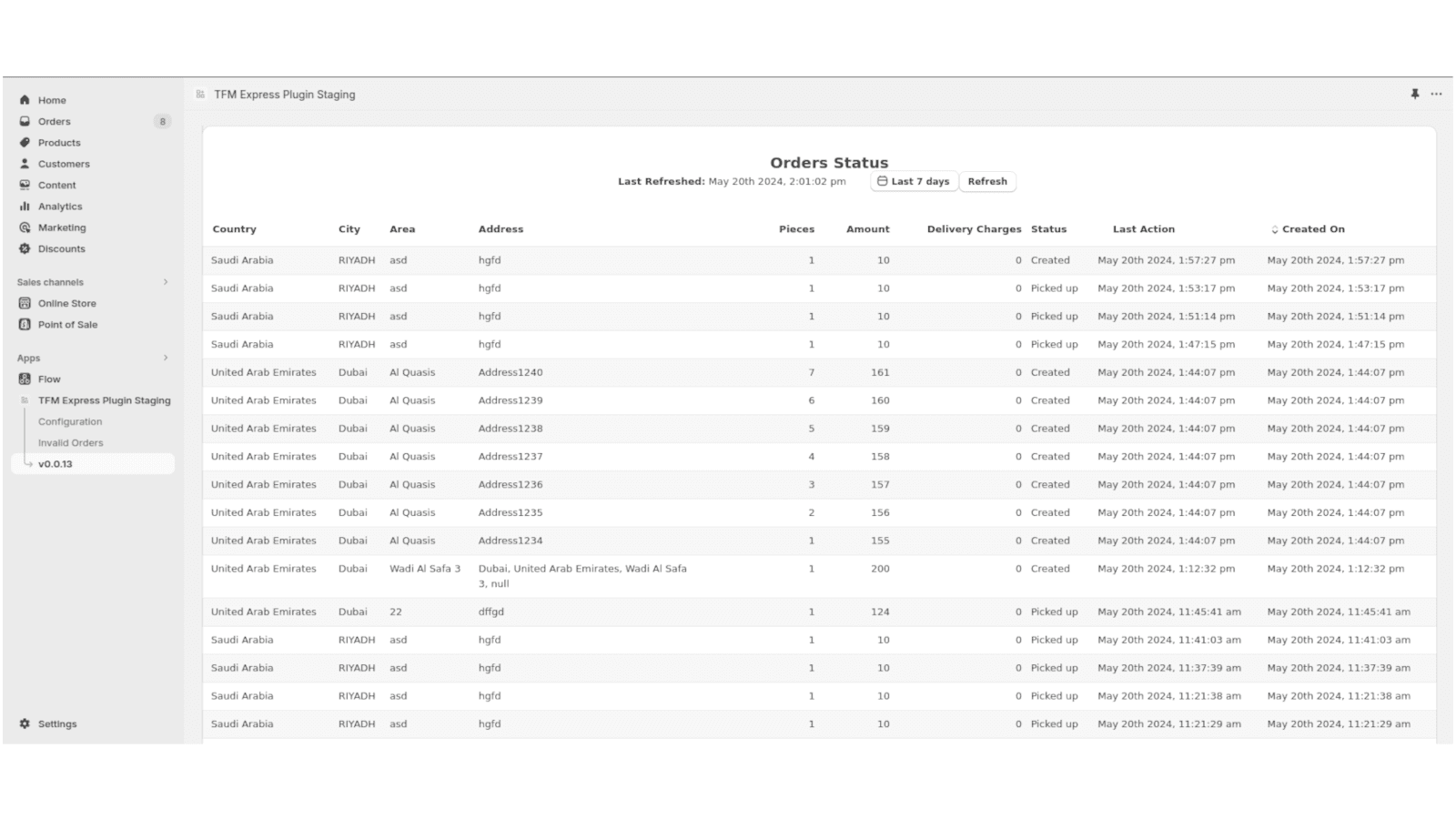Pin the TFM Express Plugin Staging app
1456x819 pixels.
point(1413,94)
